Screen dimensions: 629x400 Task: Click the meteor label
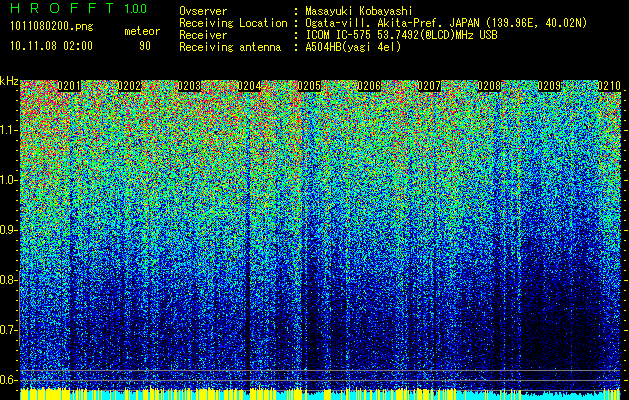tap(142, 31)
